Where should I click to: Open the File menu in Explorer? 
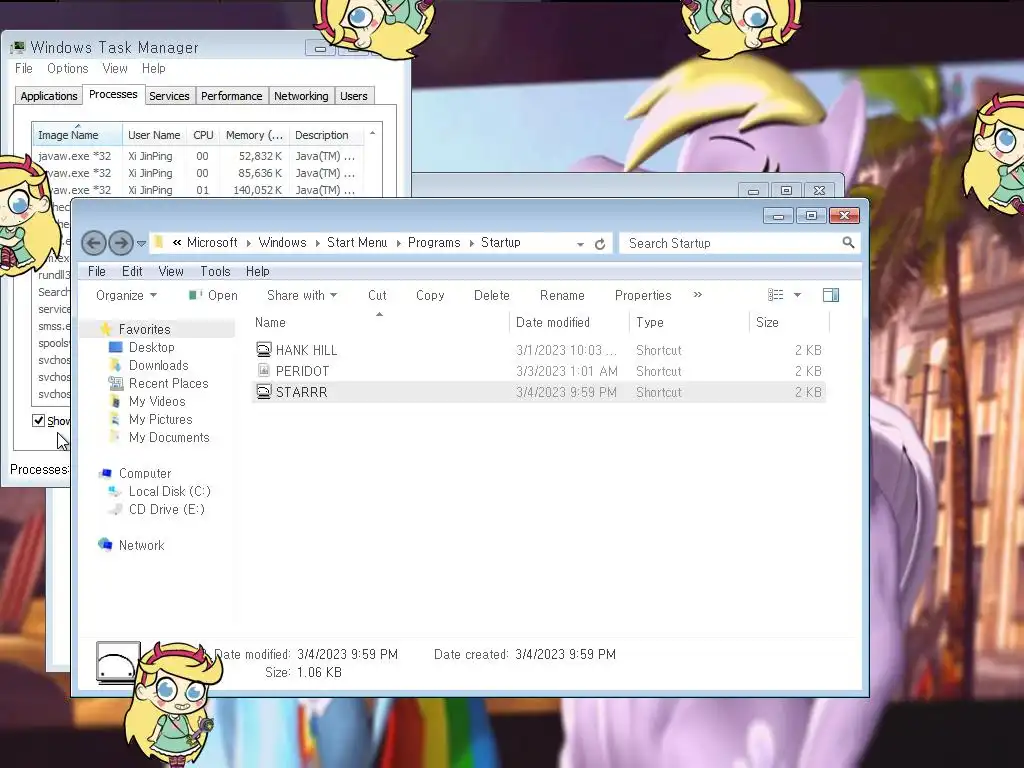point(97,271)
